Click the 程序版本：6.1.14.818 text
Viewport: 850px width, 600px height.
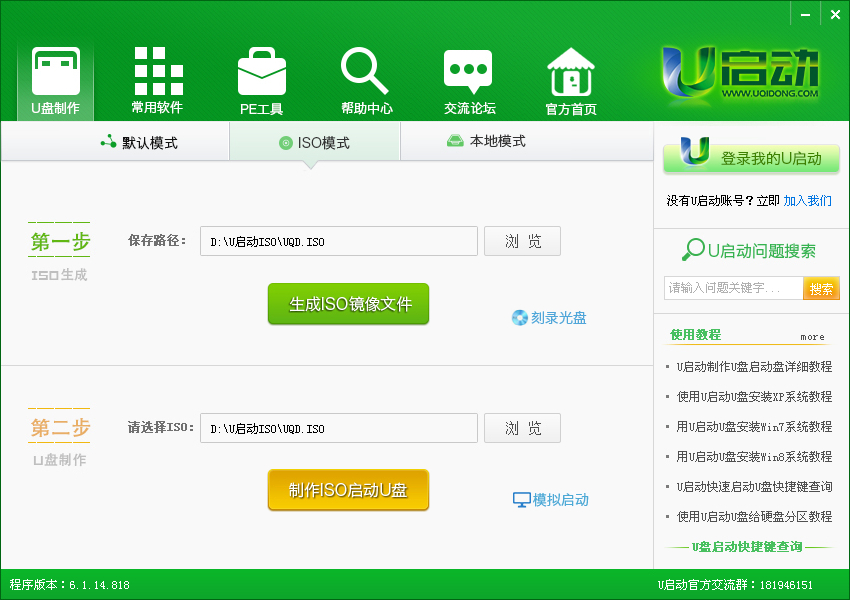click(69, 585)
